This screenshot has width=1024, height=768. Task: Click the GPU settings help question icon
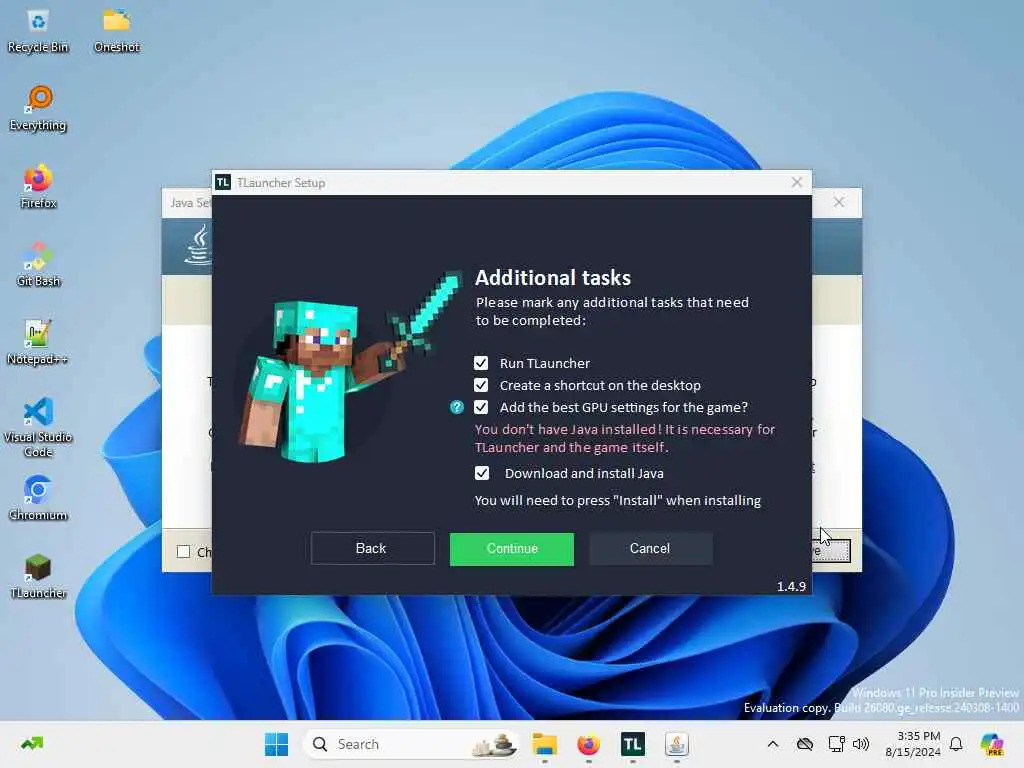(x=456, y=408)
